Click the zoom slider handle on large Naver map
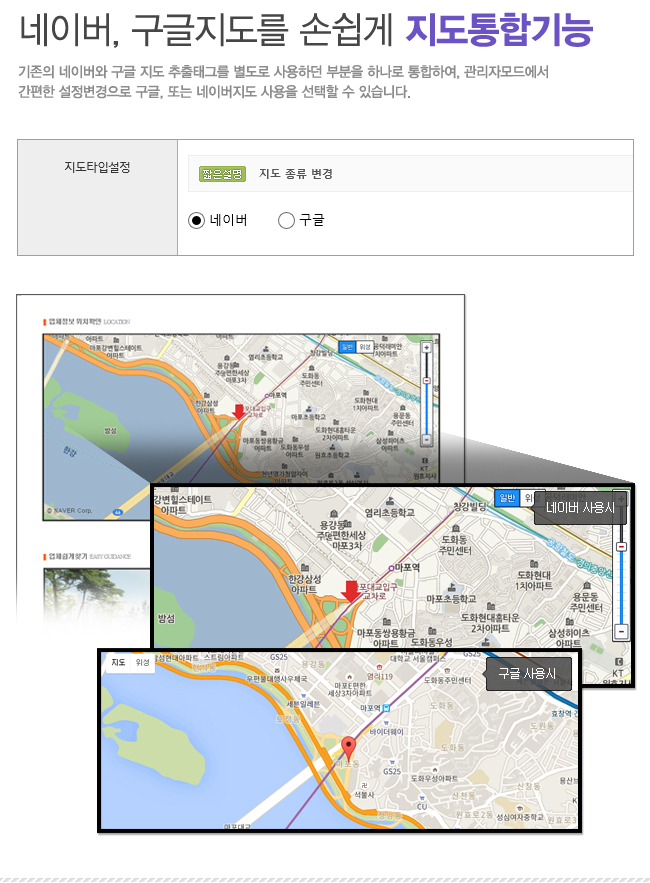 tap(621, 547)
